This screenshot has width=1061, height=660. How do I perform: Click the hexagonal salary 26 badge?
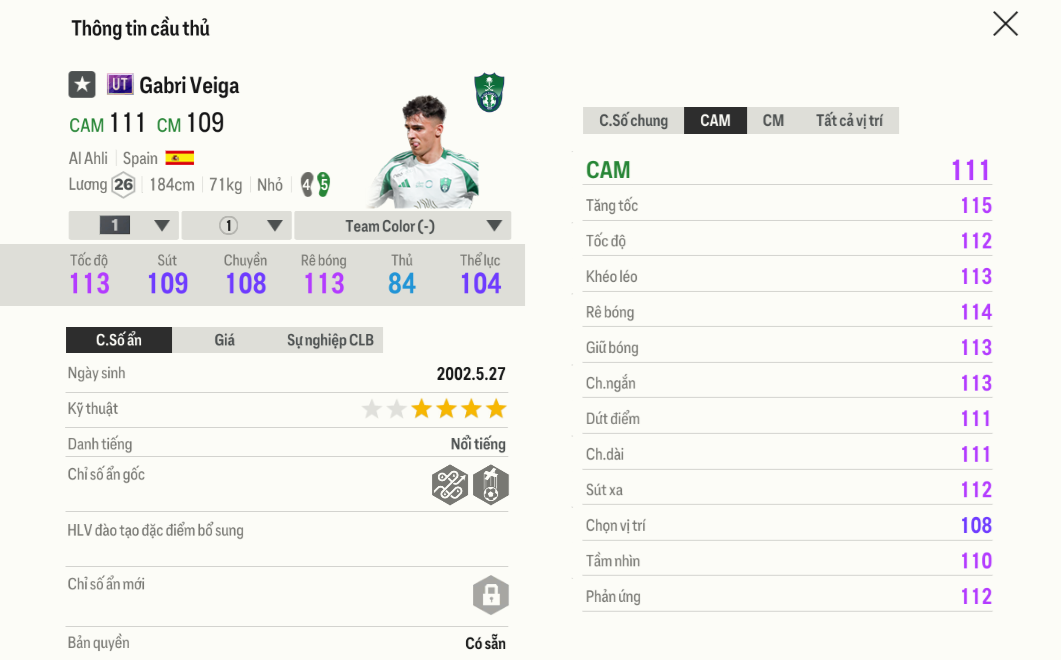coord(123,185)
